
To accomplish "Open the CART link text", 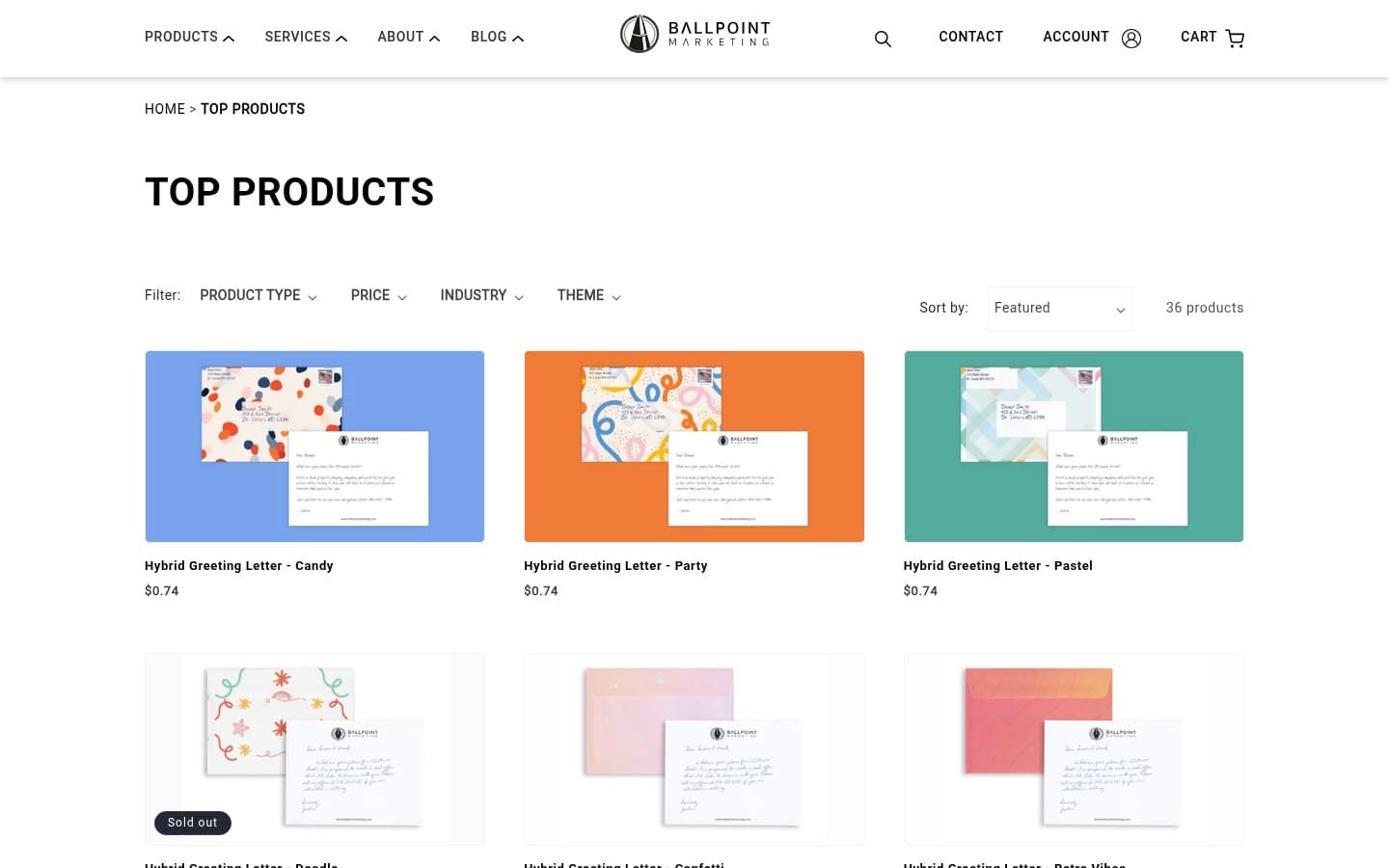I will (1198, 37).
